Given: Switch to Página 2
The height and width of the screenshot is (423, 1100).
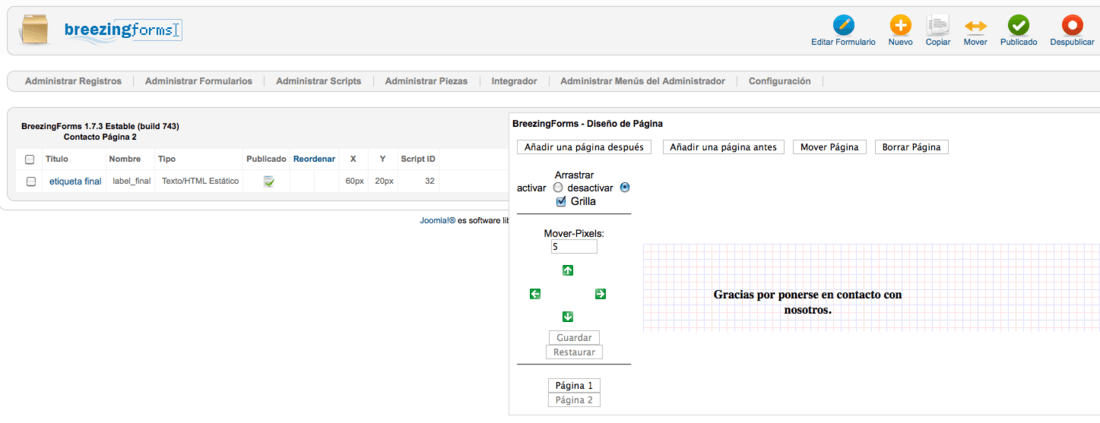Looking at the screenshot, I should (x=574, y=400).
